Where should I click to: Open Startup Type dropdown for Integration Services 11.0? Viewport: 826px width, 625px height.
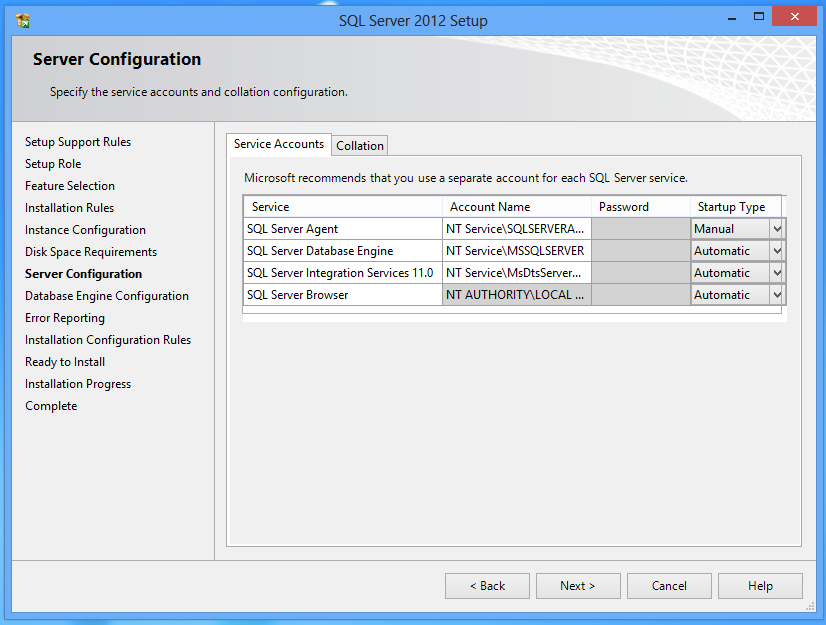pyautogui.click(x=776, y=273)
